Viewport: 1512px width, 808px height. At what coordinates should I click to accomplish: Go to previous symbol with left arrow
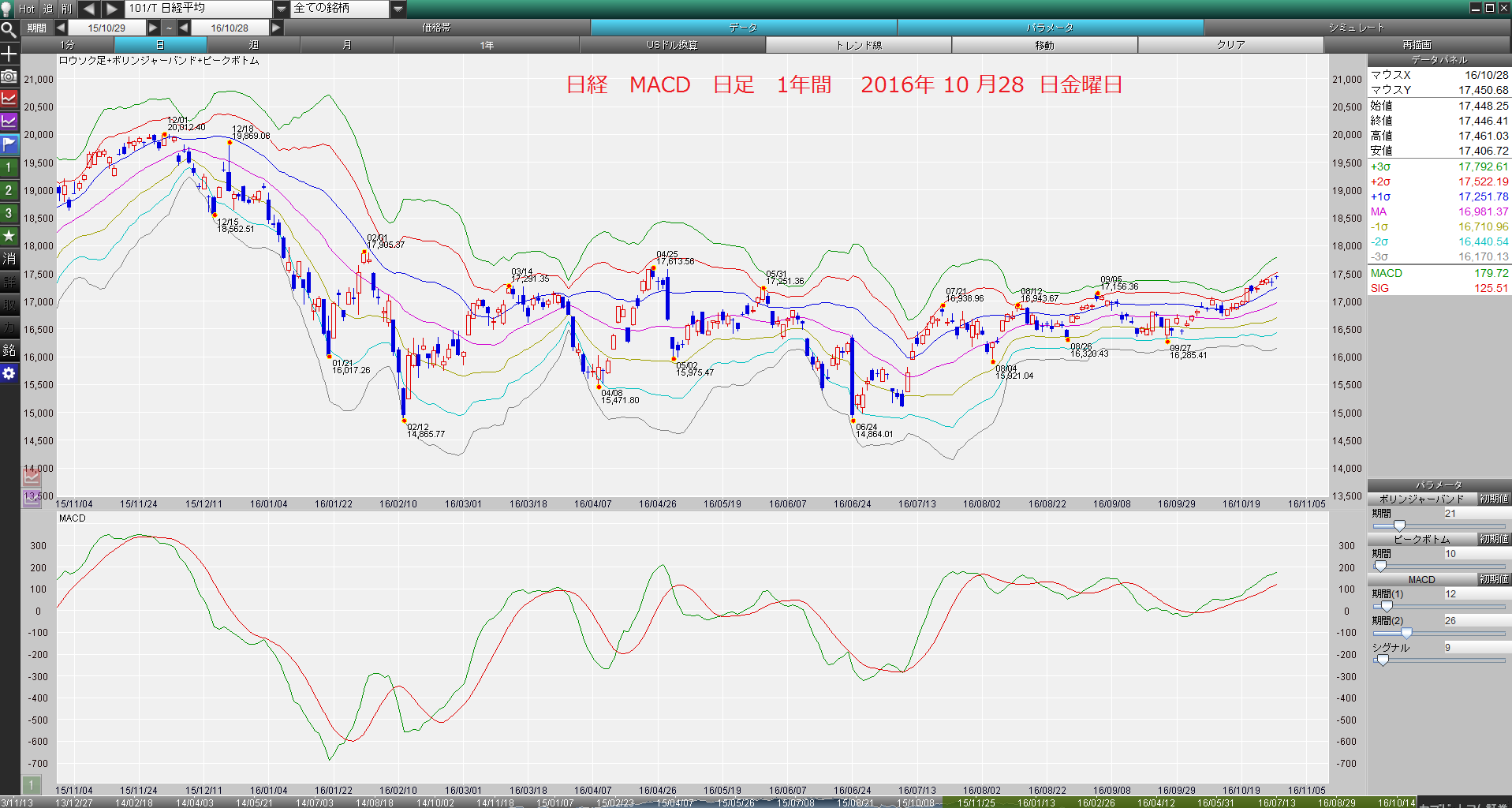[x=89, y=9]
